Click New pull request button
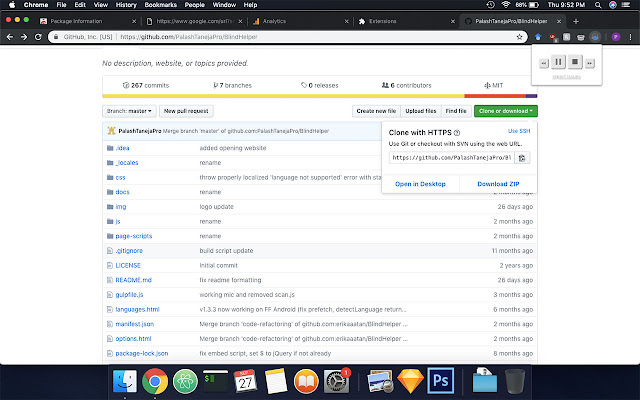The image size is (640, 400). point(186,111)
